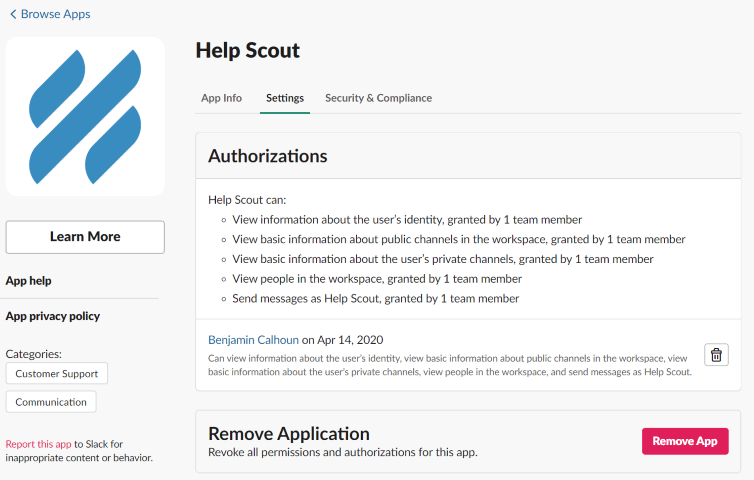
Task: Click the Remove Application heading
Action: point(289,433)
